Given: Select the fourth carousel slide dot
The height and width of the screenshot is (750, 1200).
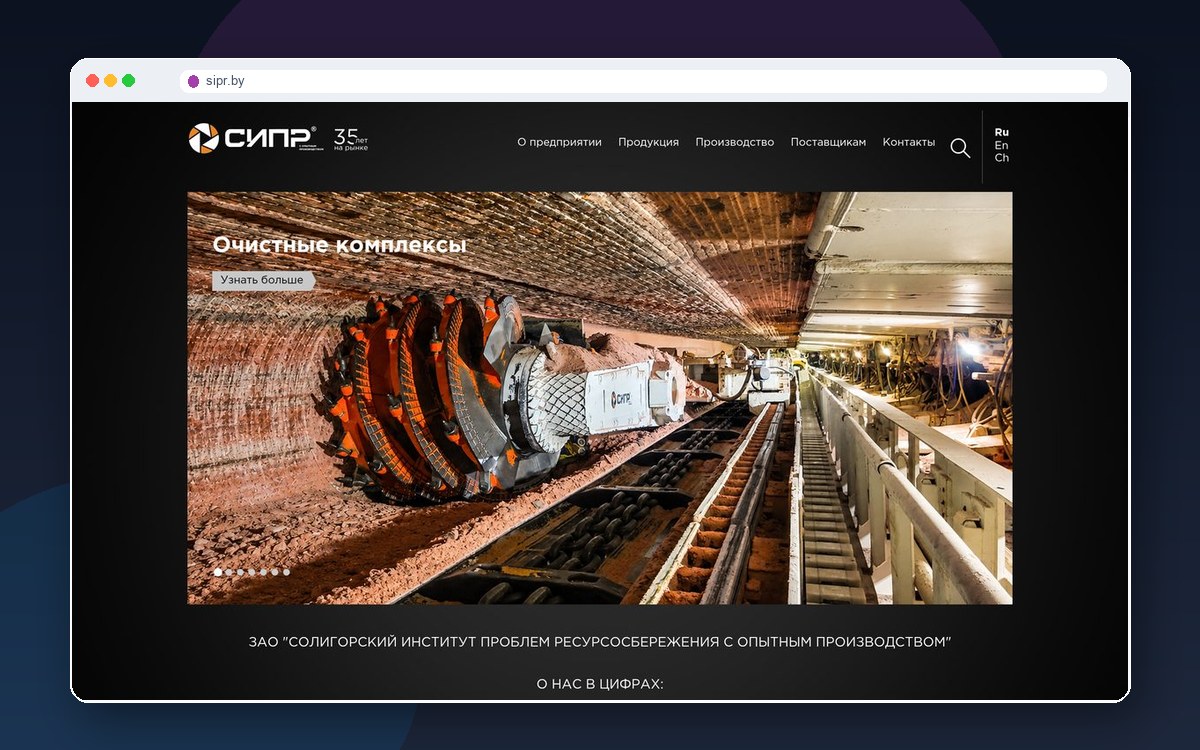Looking at the screenshot, I should [252, 572].
